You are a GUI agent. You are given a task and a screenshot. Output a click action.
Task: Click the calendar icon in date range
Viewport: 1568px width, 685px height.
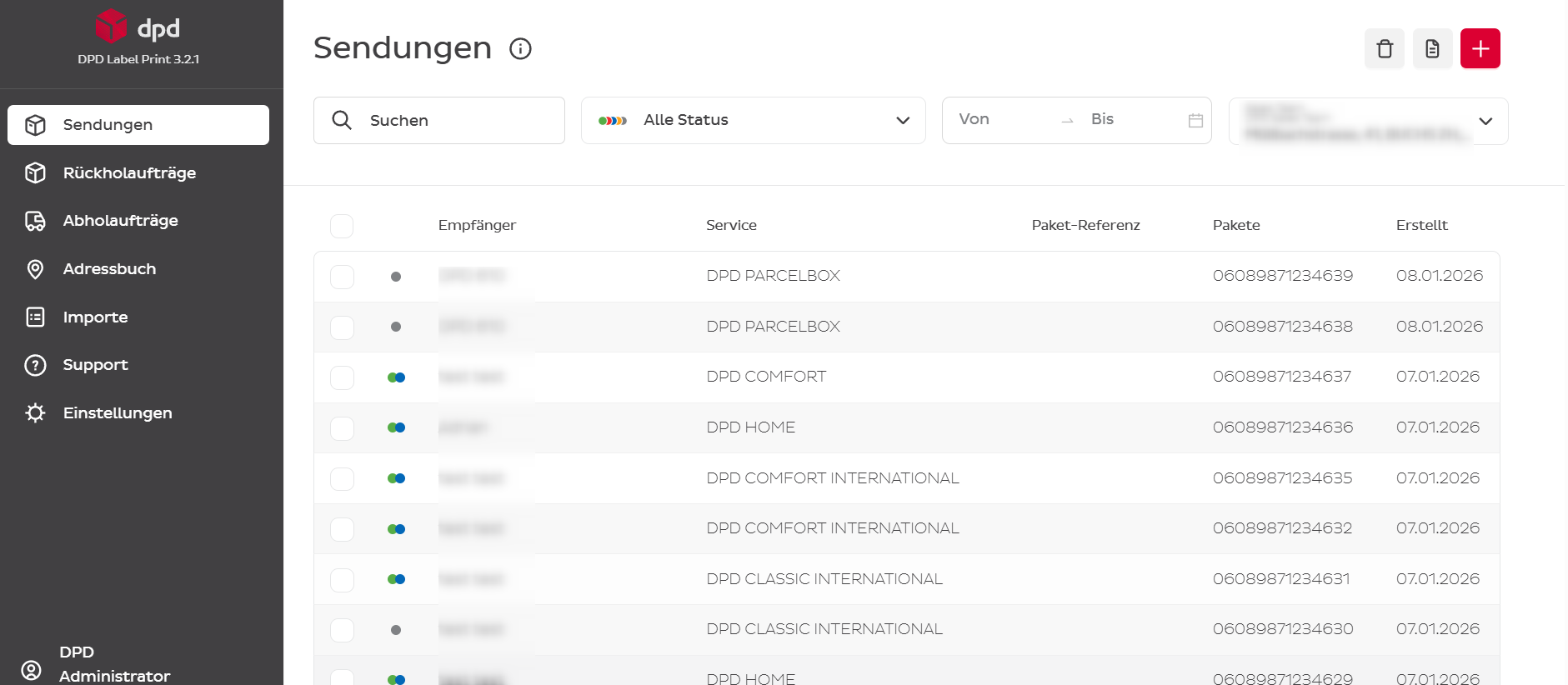[1195, 120]
